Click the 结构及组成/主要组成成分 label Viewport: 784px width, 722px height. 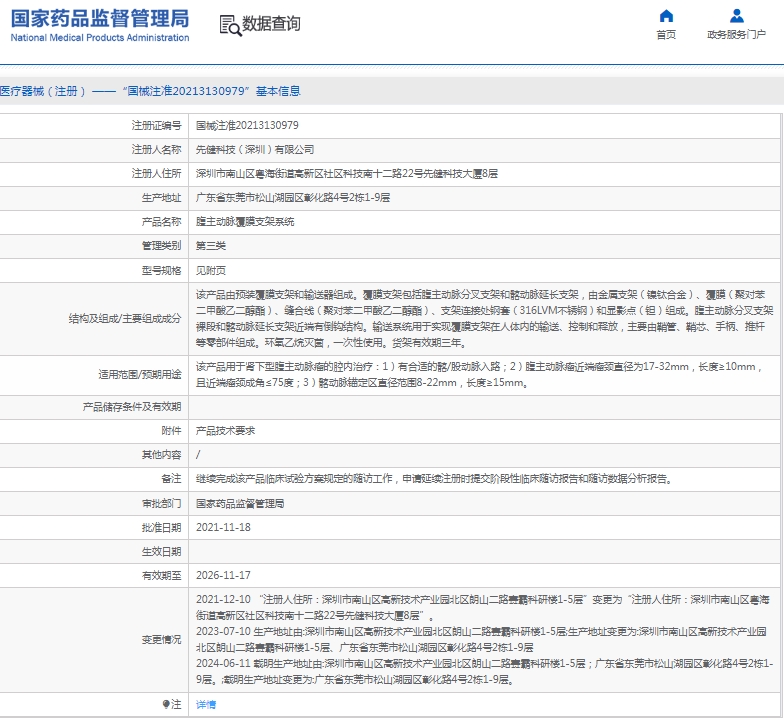[125, 318]
